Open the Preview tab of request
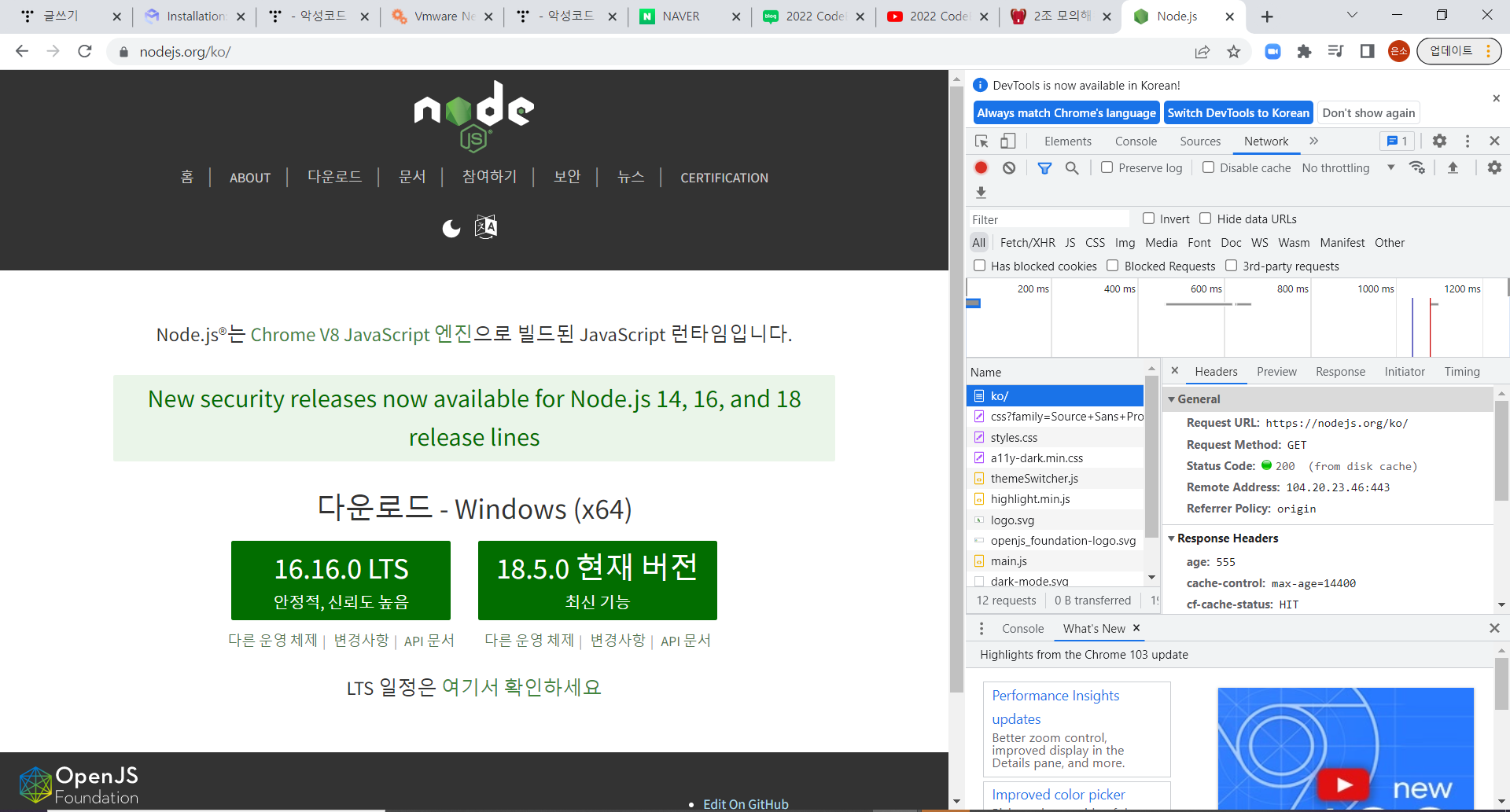The image size is (1510, 812). coord(1276,372)
